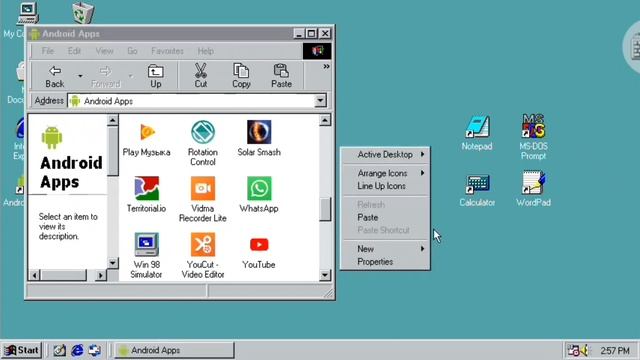640x360 pixels.
Task: Choose Line Up Icons in context menu
Action: click(385, 186)
